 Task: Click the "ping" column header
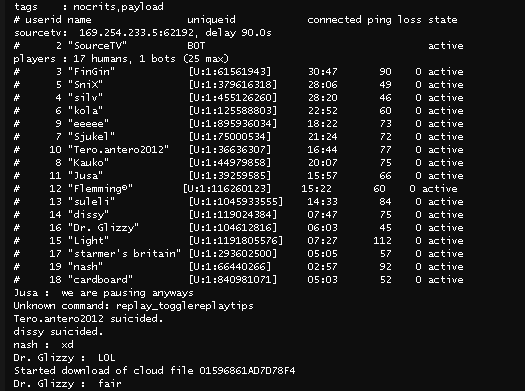tap(379, 20)
